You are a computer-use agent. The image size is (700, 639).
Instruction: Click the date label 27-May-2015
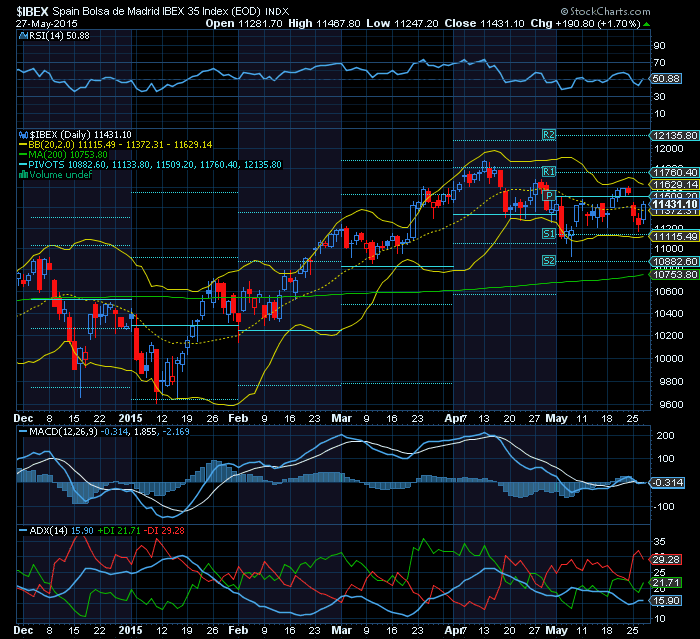(x=46, y=23)
